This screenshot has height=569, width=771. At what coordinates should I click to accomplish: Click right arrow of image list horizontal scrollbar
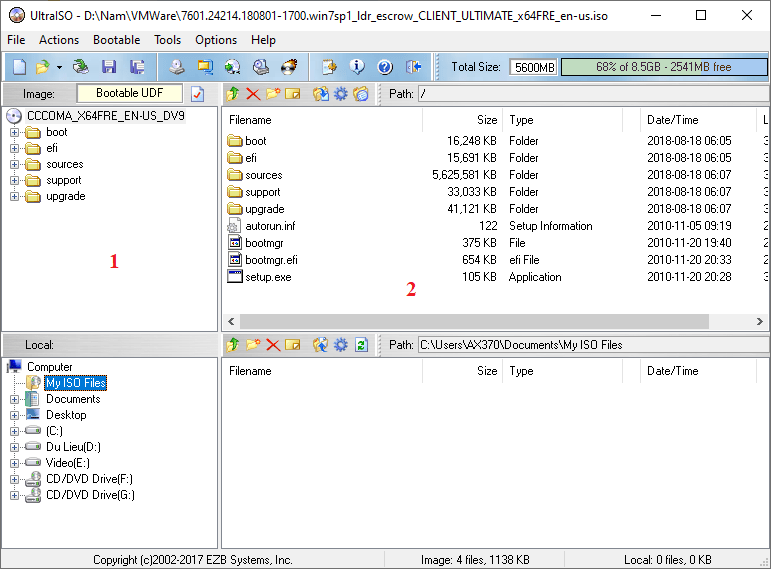pyautogui.click(x=760, y=322)
